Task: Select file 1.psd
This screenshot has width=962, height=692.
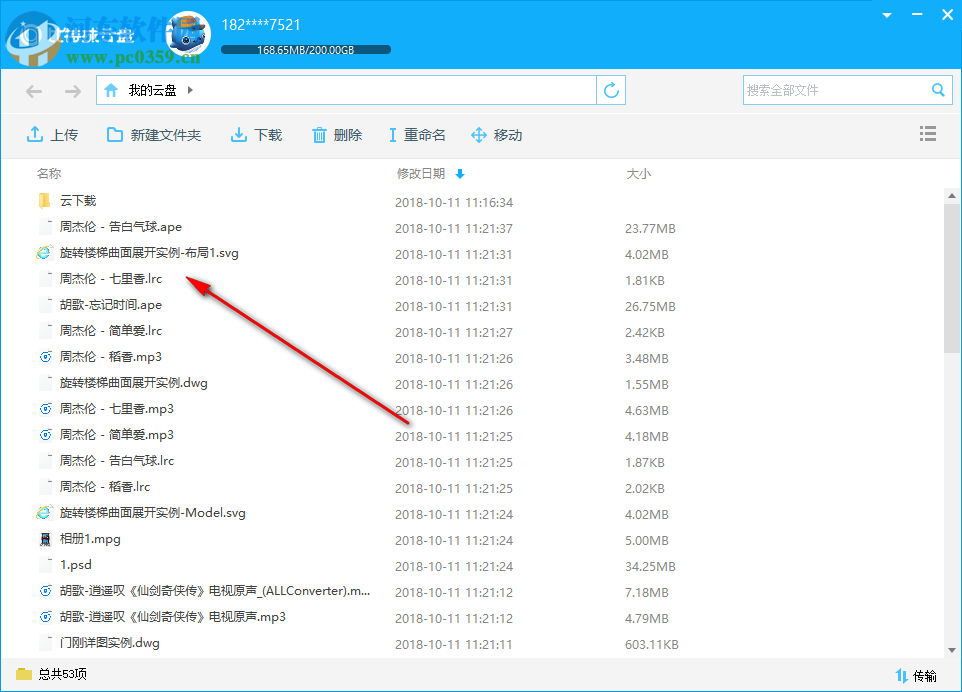Action: coord(75,564)
